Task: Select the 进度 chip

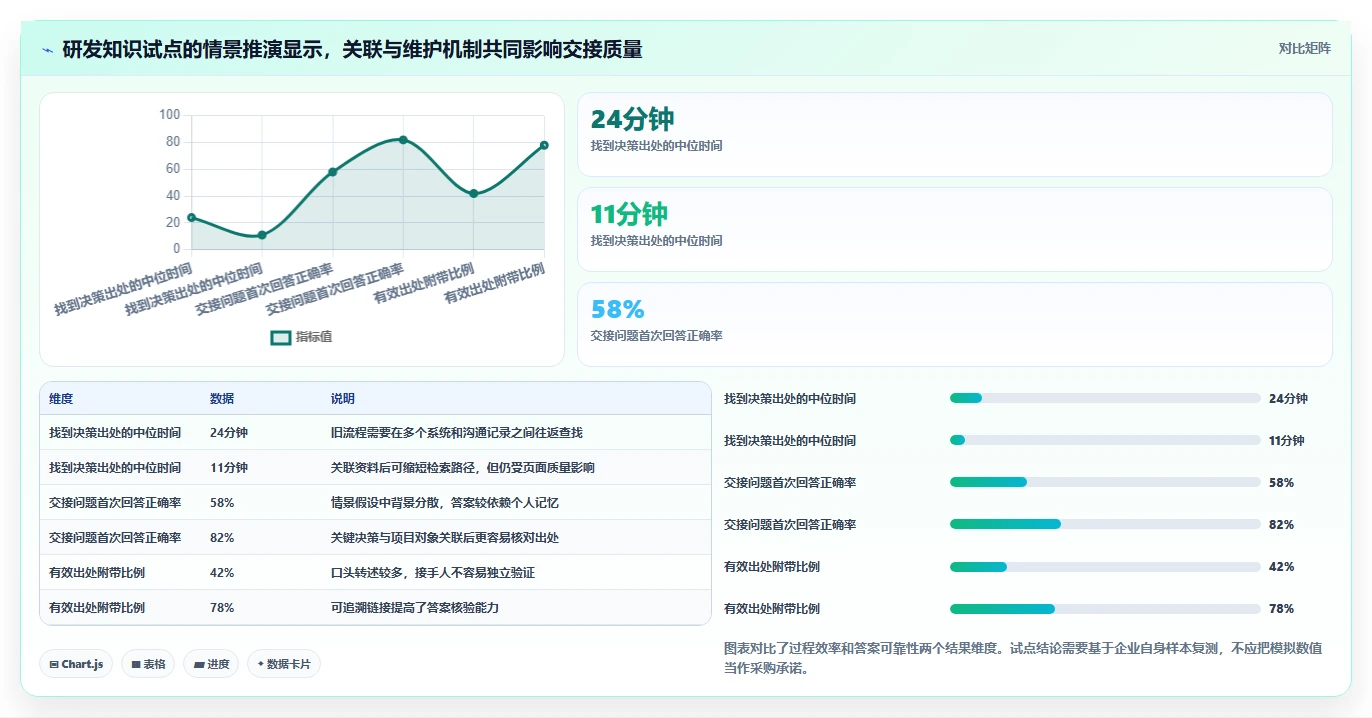Action: click(211, 664)
